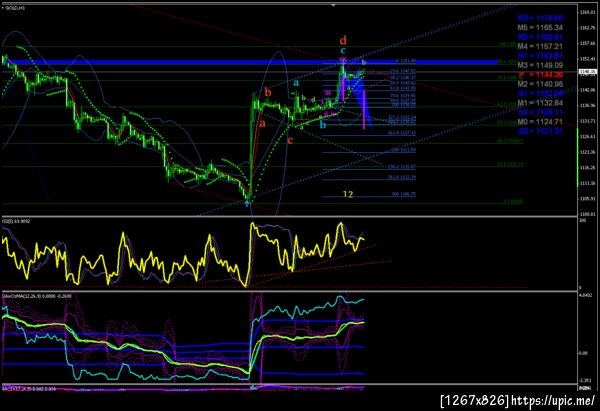Click the M0 = 1124.71 level label

[540, 122]
